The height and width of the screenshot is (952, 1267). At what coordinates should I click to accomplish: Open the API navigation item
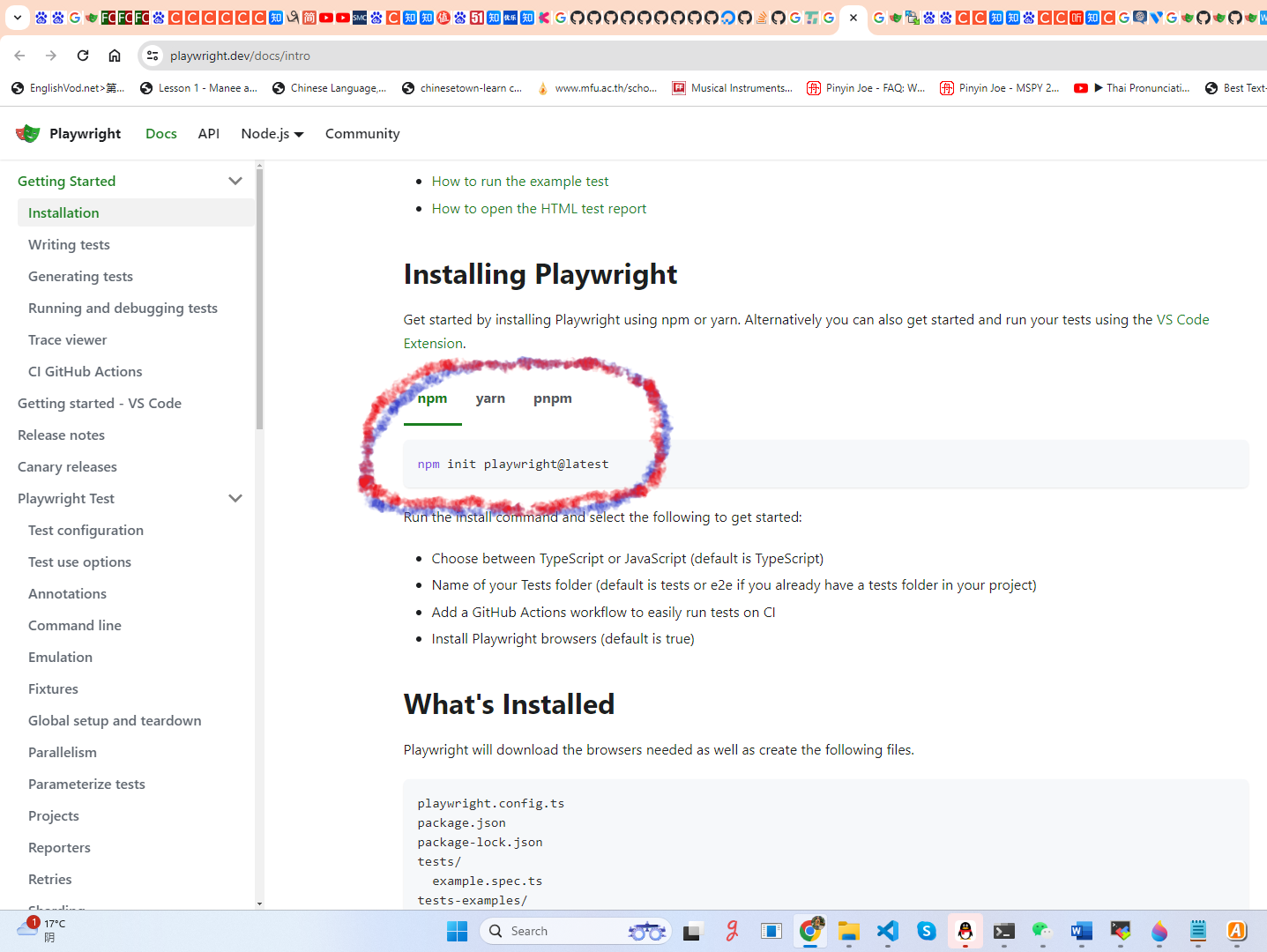point(209,133)
